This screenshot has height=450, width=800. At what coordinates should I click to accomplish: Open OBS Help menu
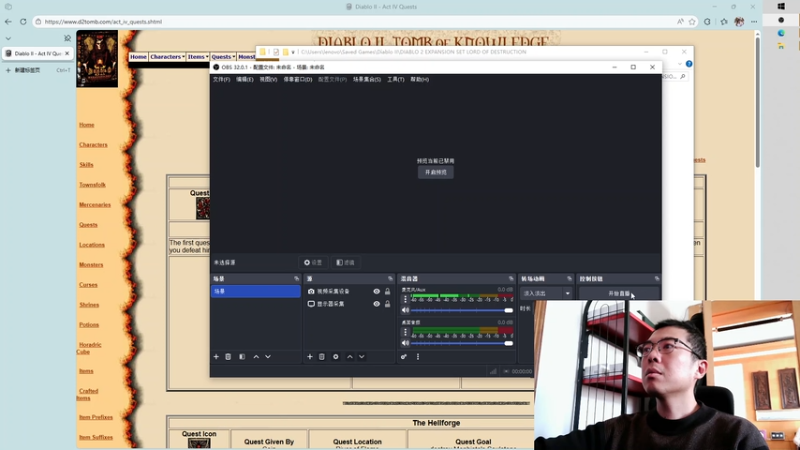coord(419,80)
